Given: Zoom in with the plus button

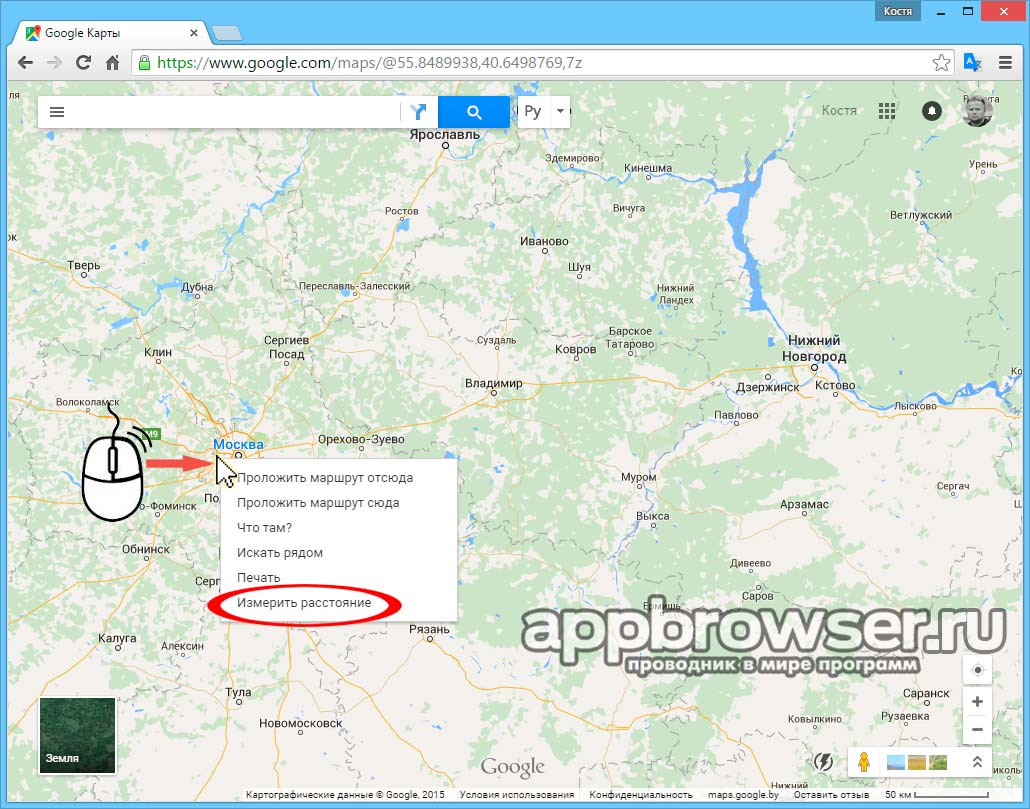Looking at the screenshot, I should (x=977, y=701).
